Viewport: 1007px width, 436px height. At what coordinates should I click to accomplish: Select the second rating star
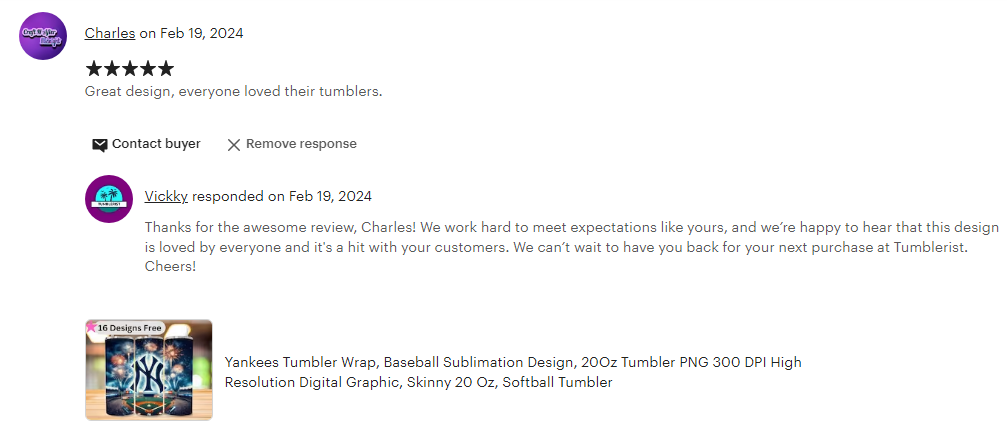(112, 69)
